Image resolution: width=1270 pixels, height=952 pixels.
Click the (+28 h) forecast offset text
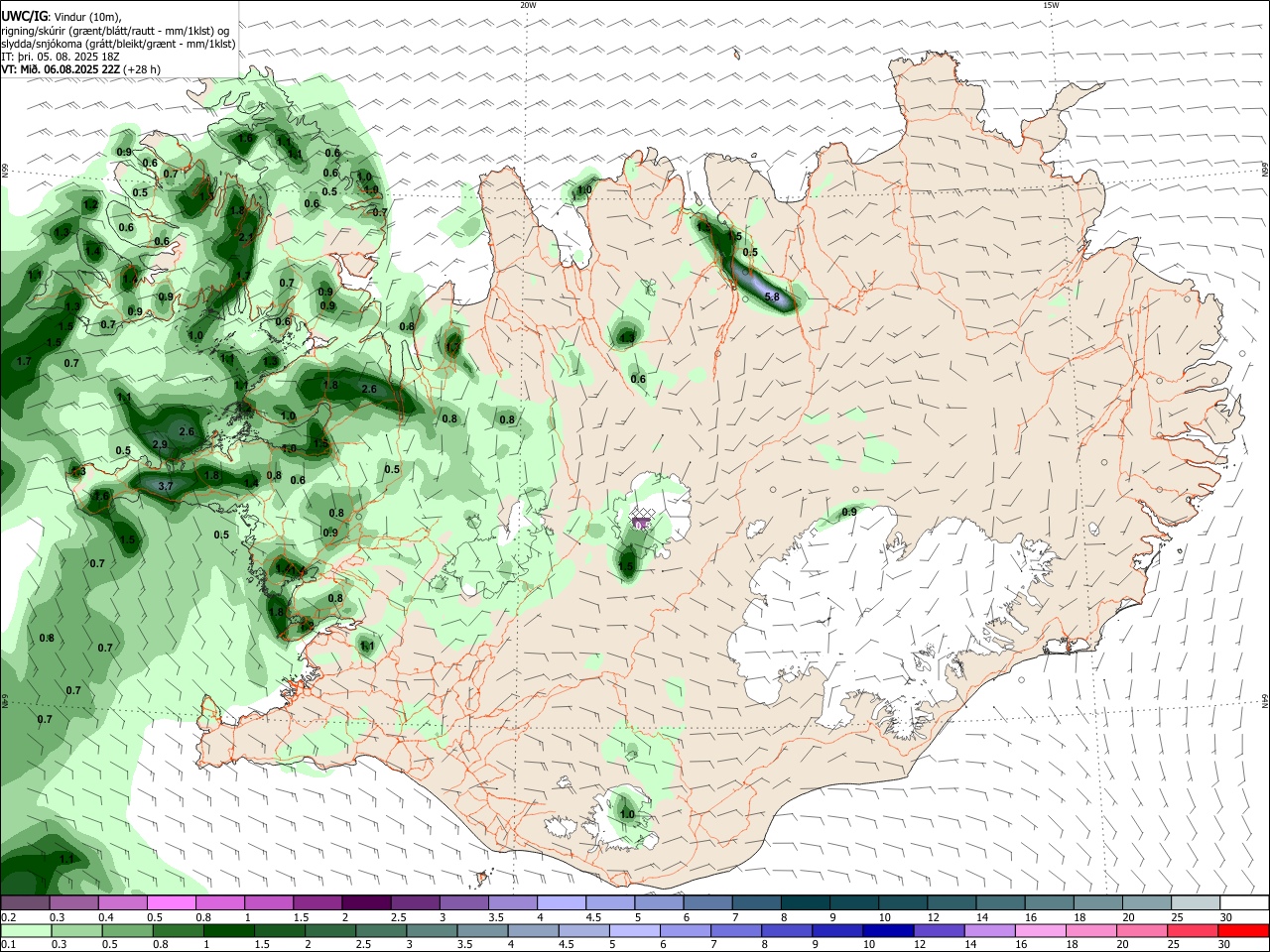click(x=143, y=69)
